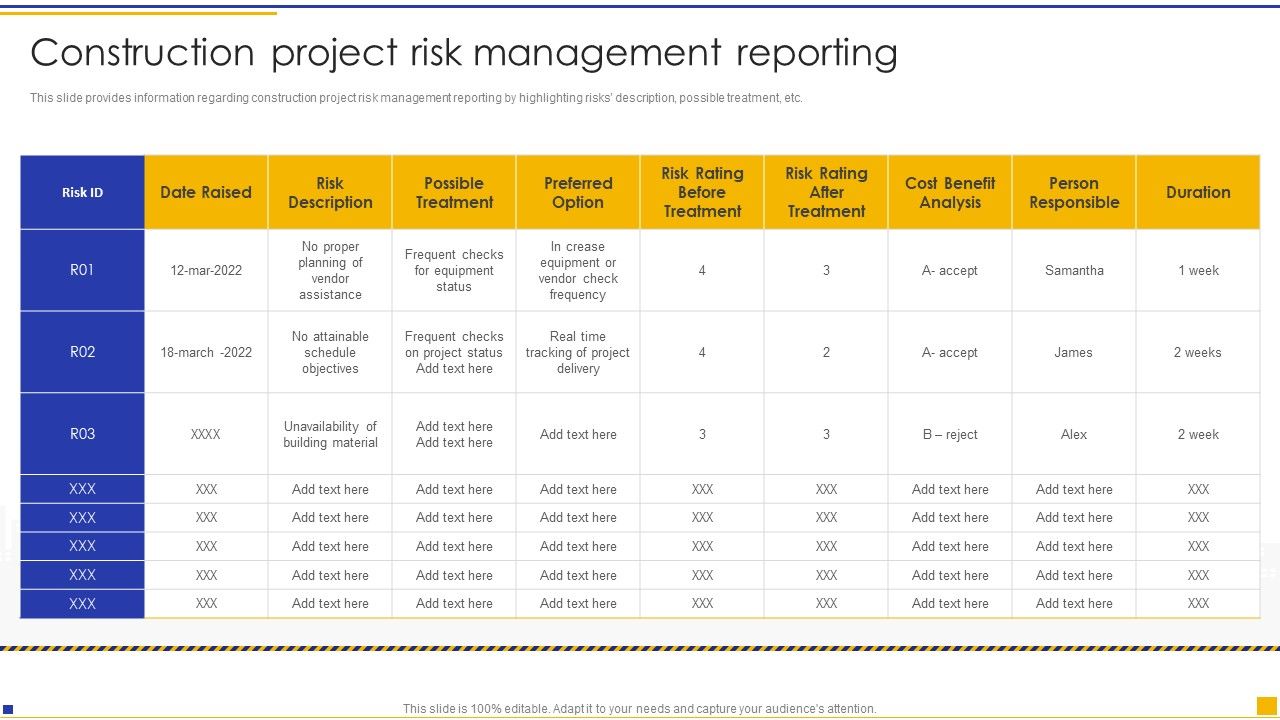
Task: Select 'Unavailability of building material' cell
Action: point(330,434)
